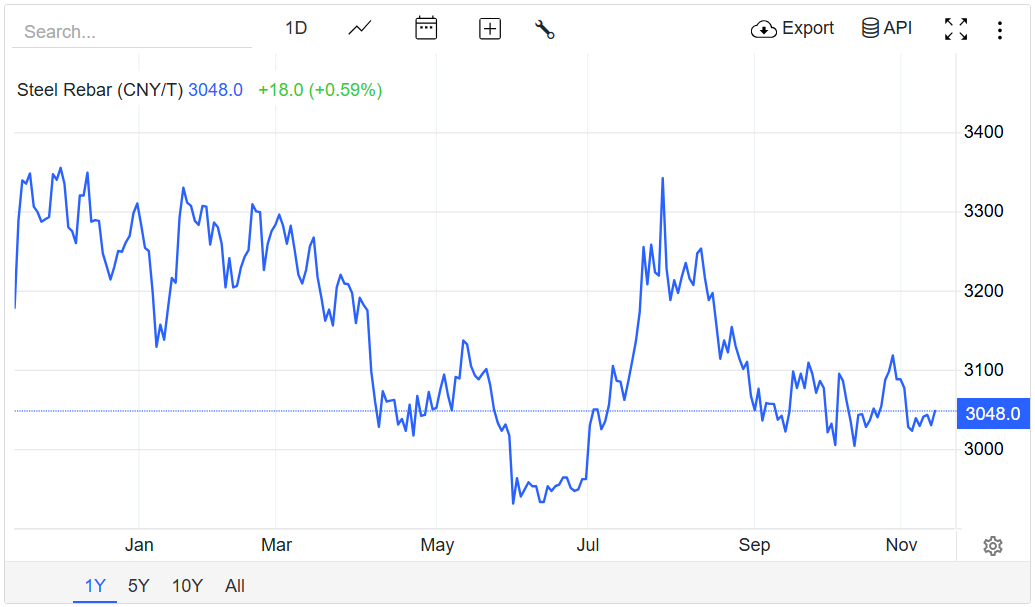Image resolution: width=1035 pixels, height=607 pixels.
Task: Open the line chart type selector
Action: 360,28
